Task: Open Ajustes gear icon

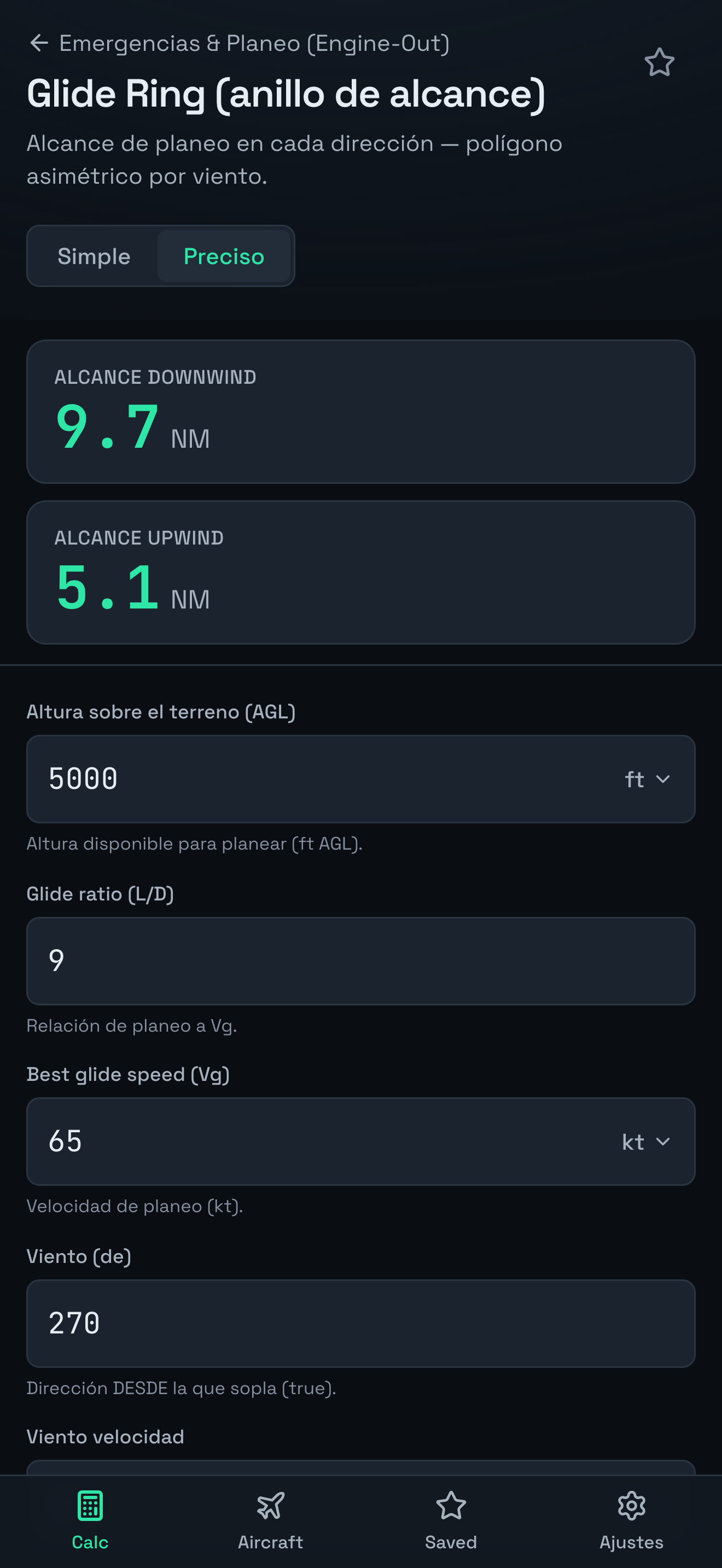Action: (631, 1506)
